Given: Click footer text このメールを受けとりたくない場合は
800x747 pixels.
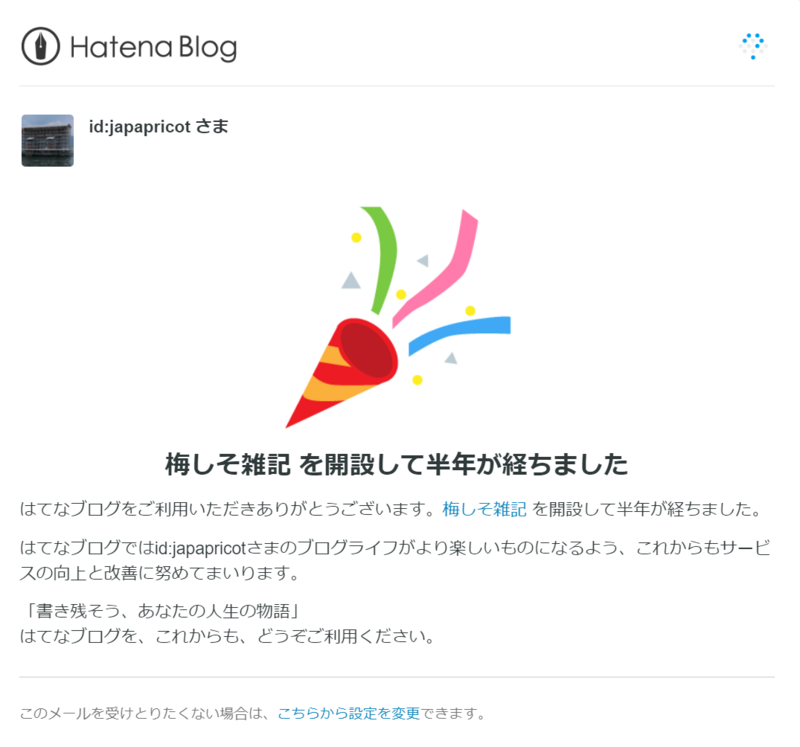Looking at the screenshot, I should pyautogui.click(x=145, y=713).
